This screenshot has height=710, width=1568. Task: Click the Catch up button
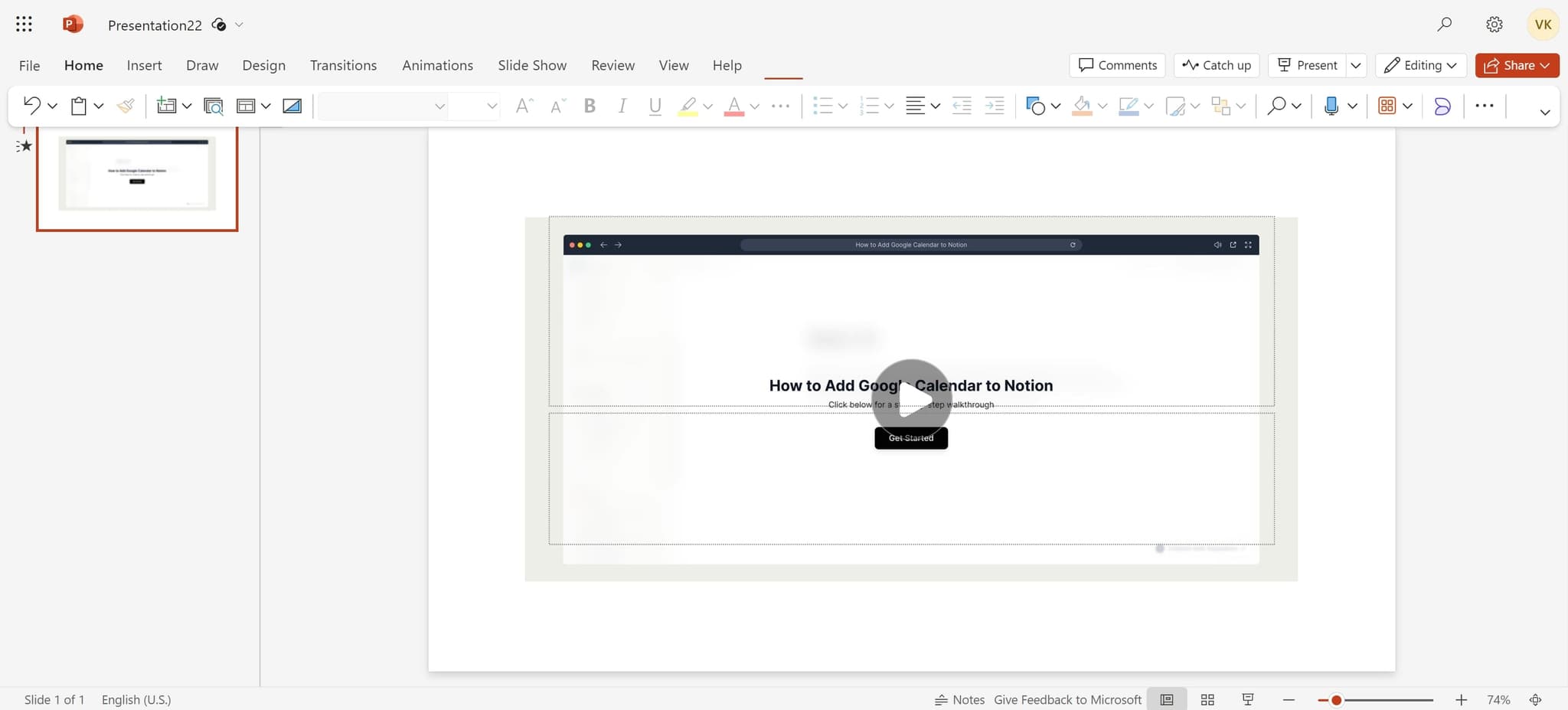pos(1217,65)
